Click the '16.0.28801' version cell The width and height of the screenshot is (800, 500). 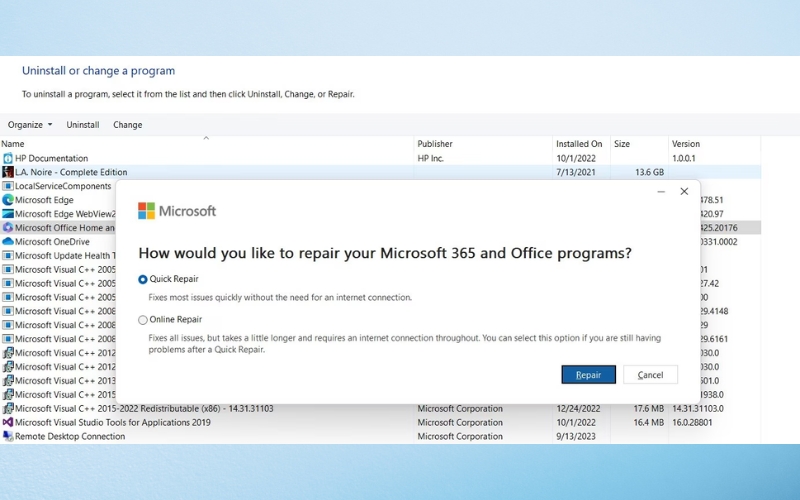(692, 422)
